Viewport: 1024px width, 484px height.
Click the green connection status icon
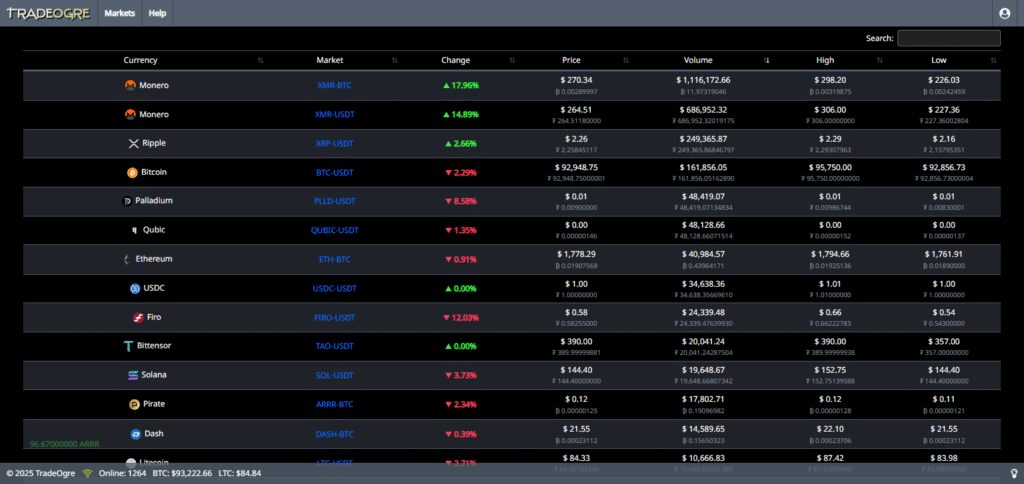pyautogui.click(x=88, y=473)
